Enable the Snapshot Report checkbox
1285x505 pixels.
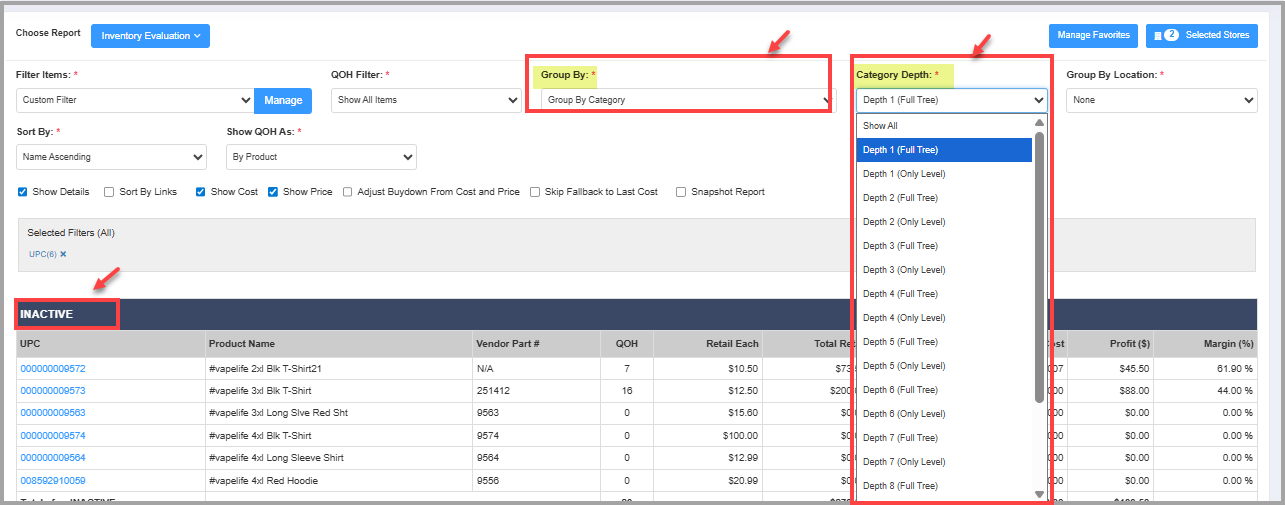click(681, 192)
